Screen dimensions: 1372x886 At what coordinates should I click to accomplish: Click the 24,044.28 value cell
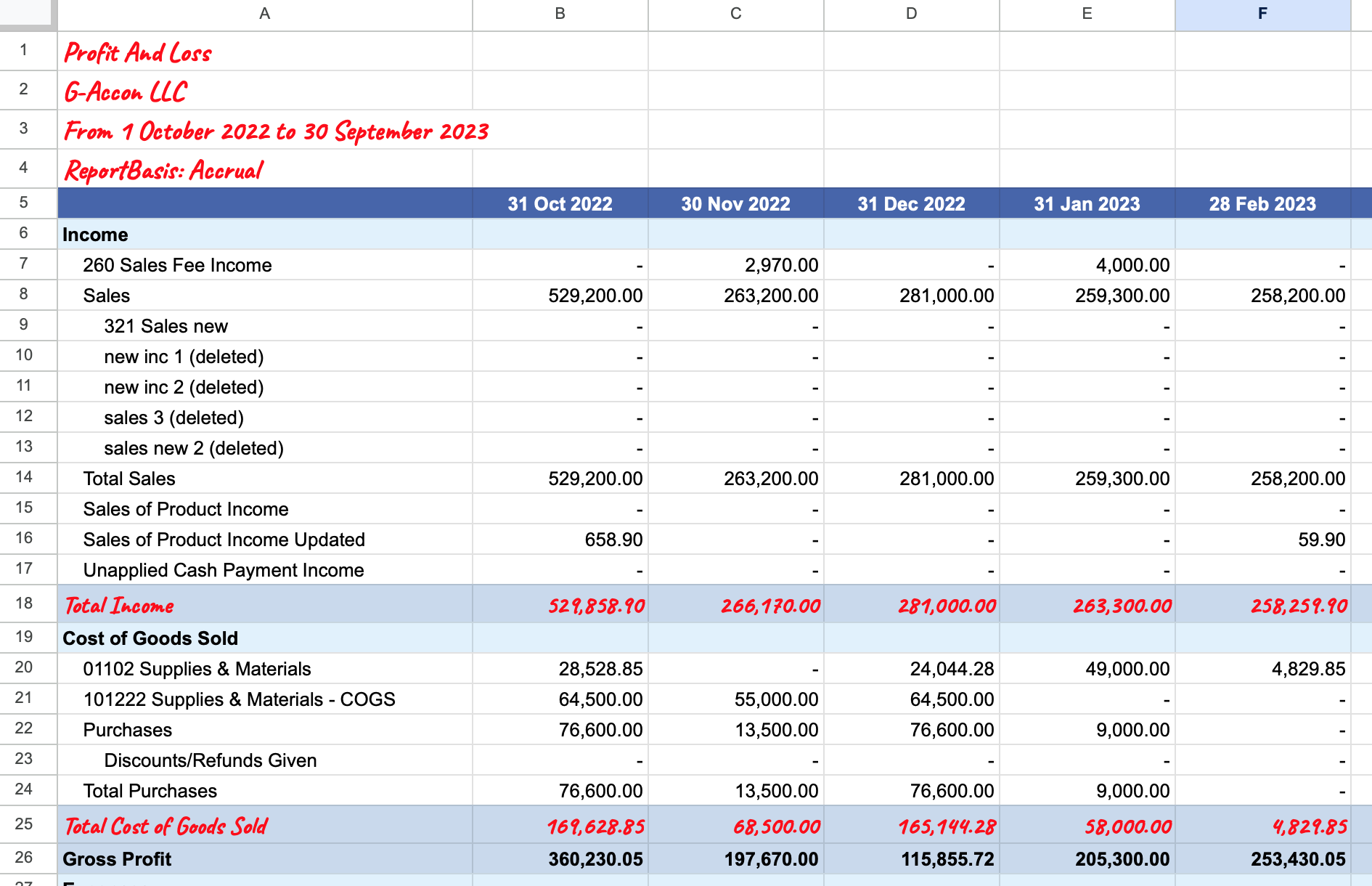point(912,669)
